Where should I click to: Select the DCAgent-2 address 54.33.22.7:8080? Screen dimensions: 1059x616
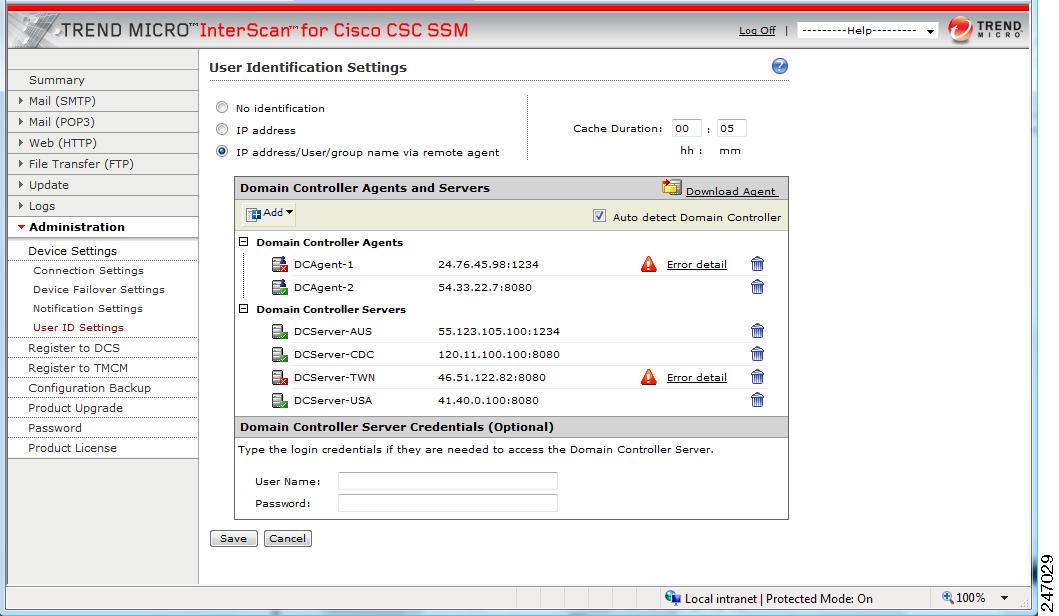tap(485, 287)
